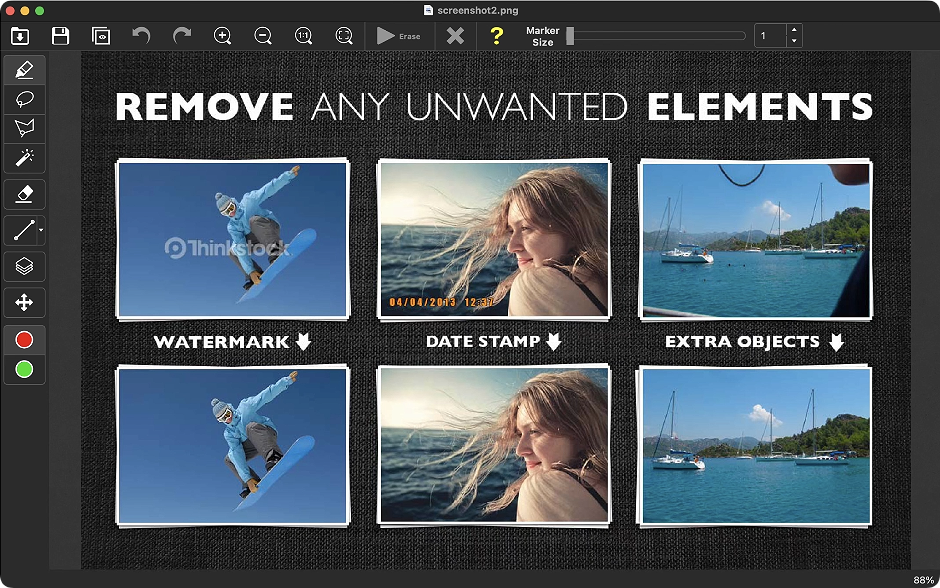This screenshot has width=940, height=588.
Task: Decrease marker size with down arrow
Action: [x=794, y=41]
